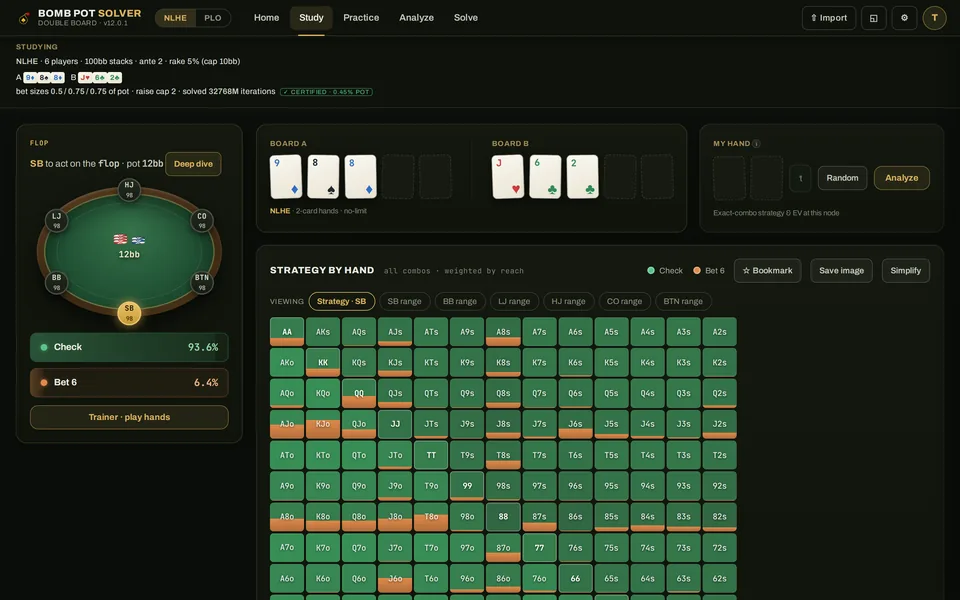This screenshot has height=600, width=960.
Task: Click the large 8 of diamonds on Board A
Action: pyautogui.click(x=361, y=176)
